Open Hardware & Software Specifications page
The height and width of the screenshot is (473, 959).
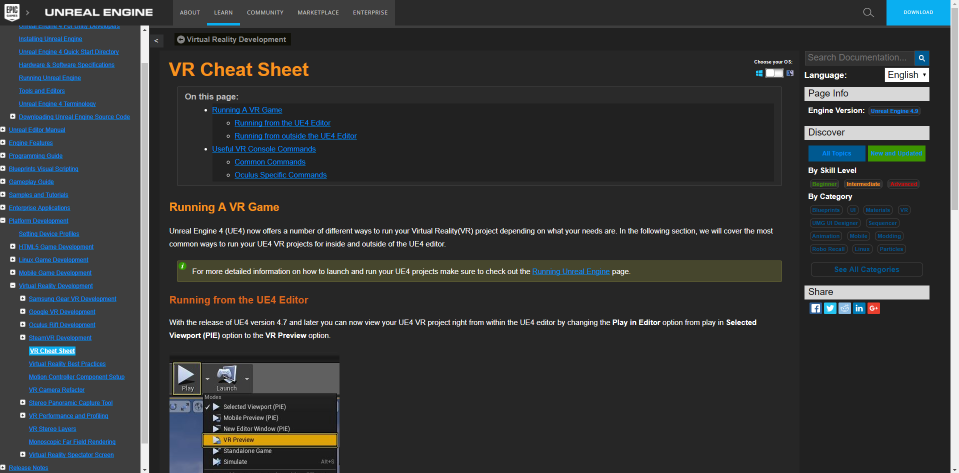(x=67, y=65)
